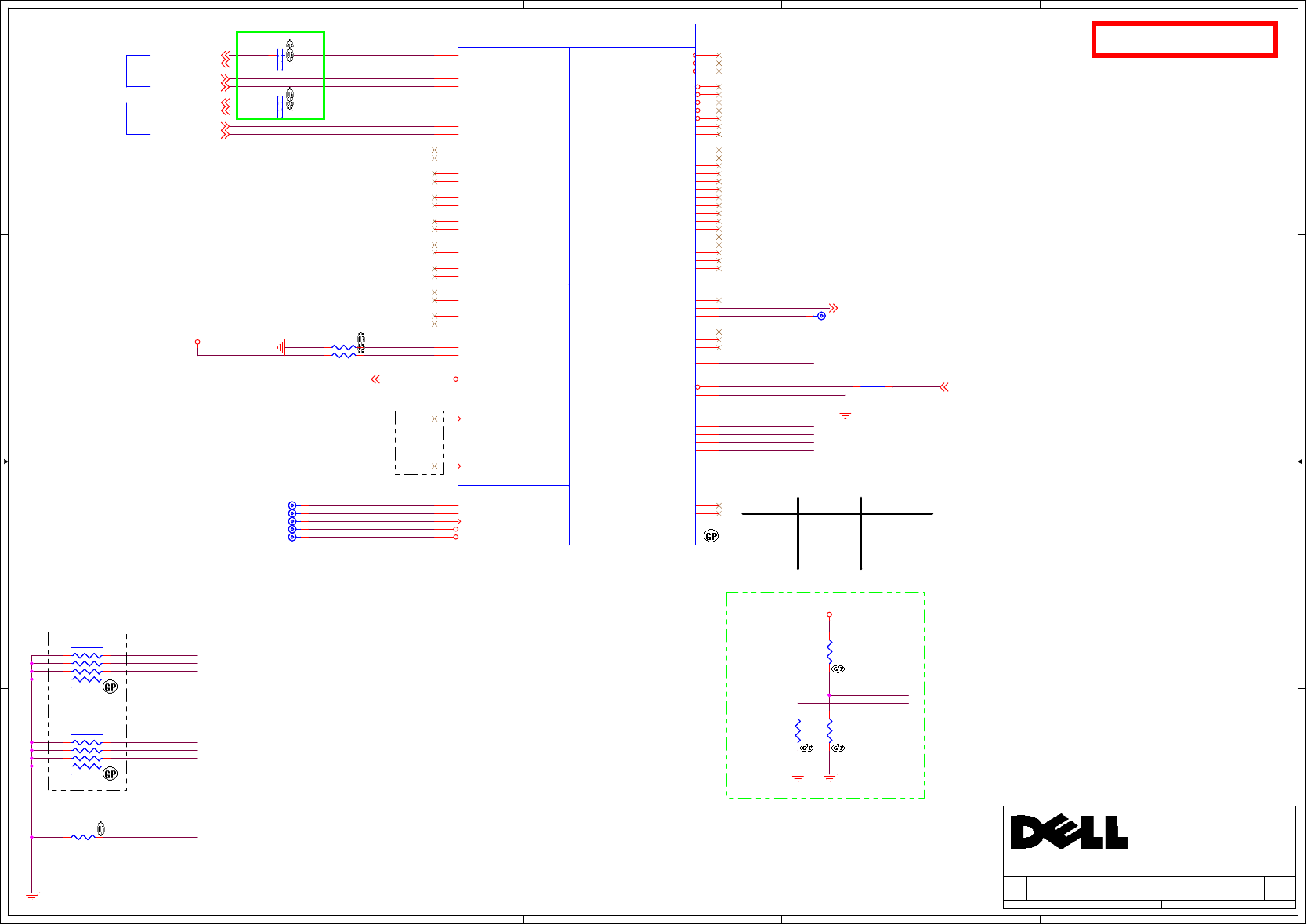Select the lower resistor network block
The image size is (1307, 924).
click(x=87, y=754)
